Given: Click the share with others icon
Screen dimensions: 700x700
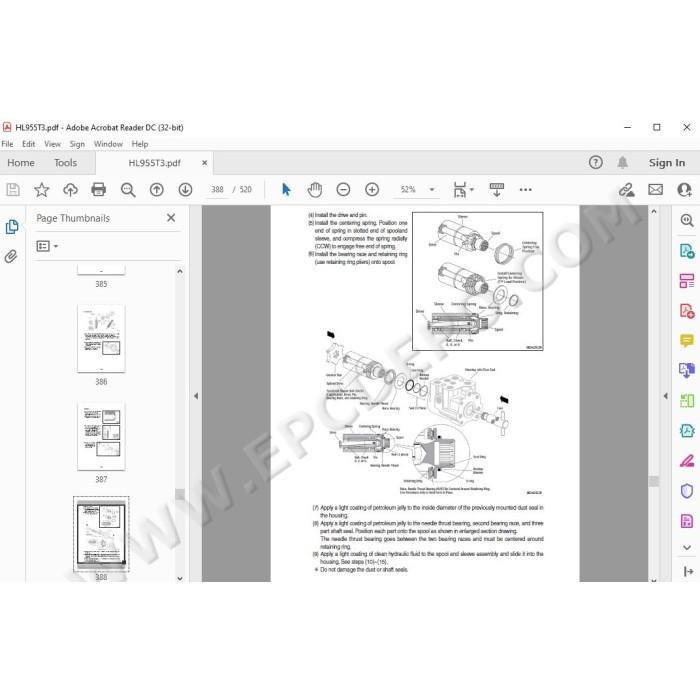Looking at the screenshot, I should [684, 190].
